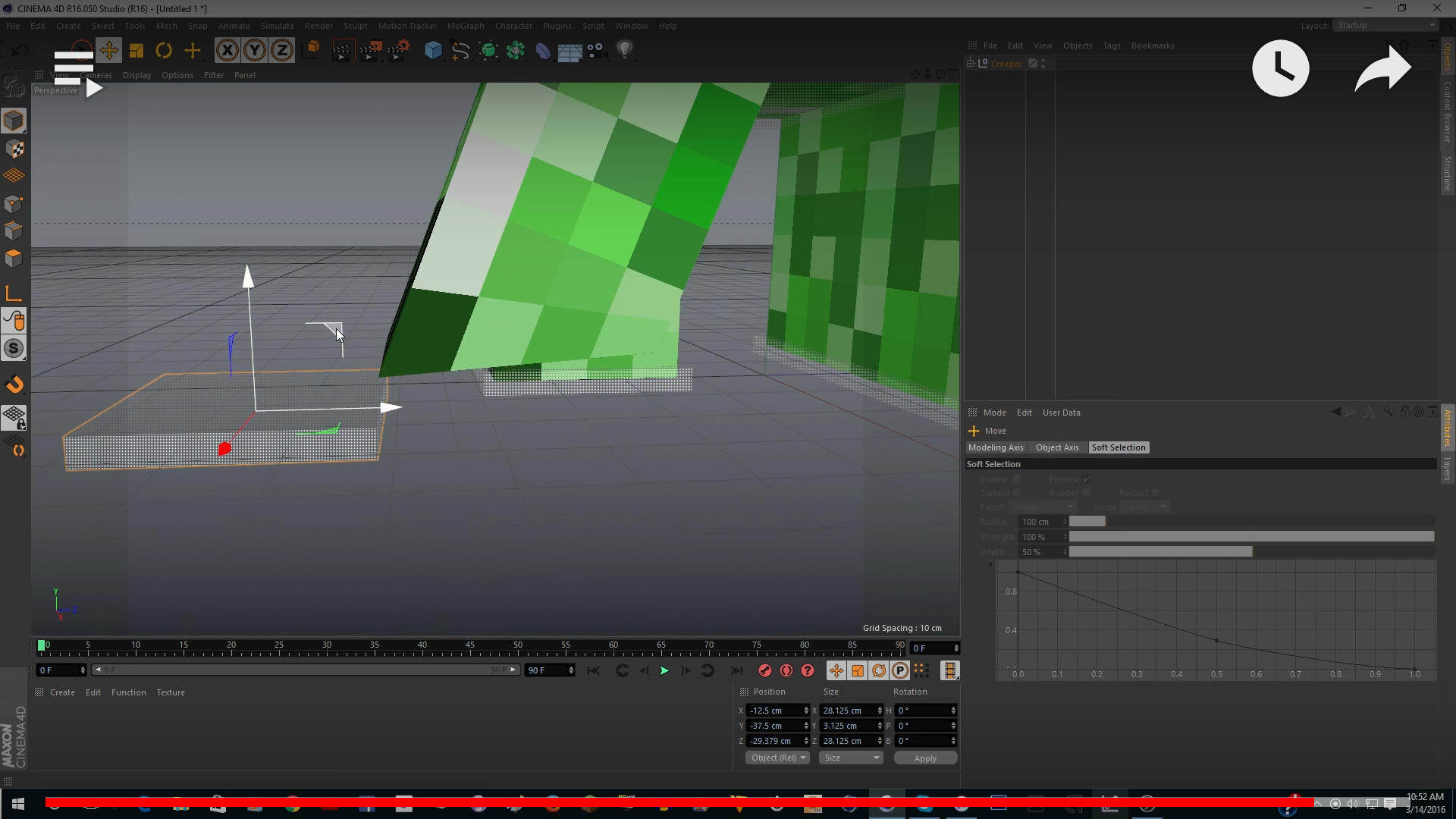The image size is (1456, 819).
Task: Click the current frame 0 F stepper
Action: (82, 670)
